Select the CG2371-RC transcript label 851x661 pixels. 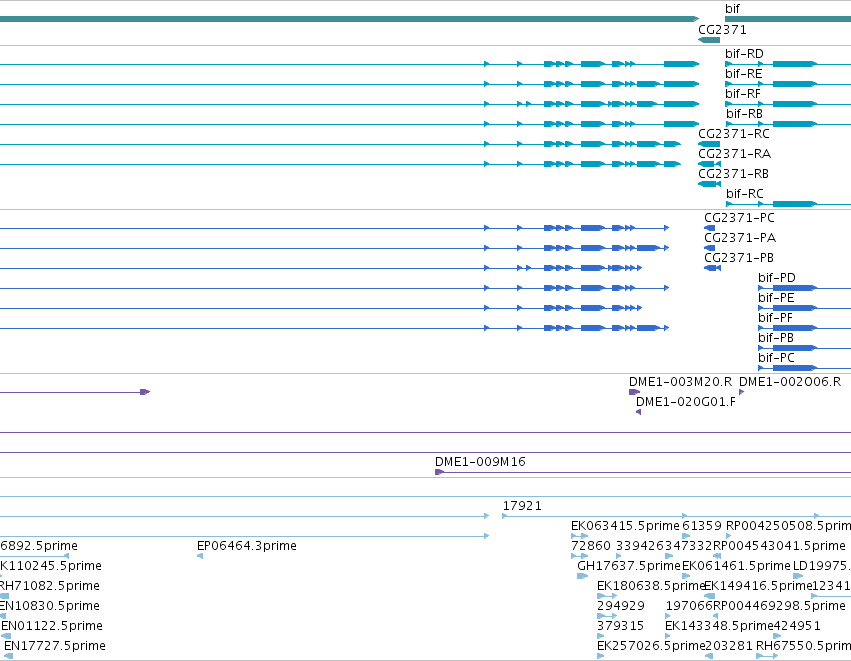(x=734, y=134)
